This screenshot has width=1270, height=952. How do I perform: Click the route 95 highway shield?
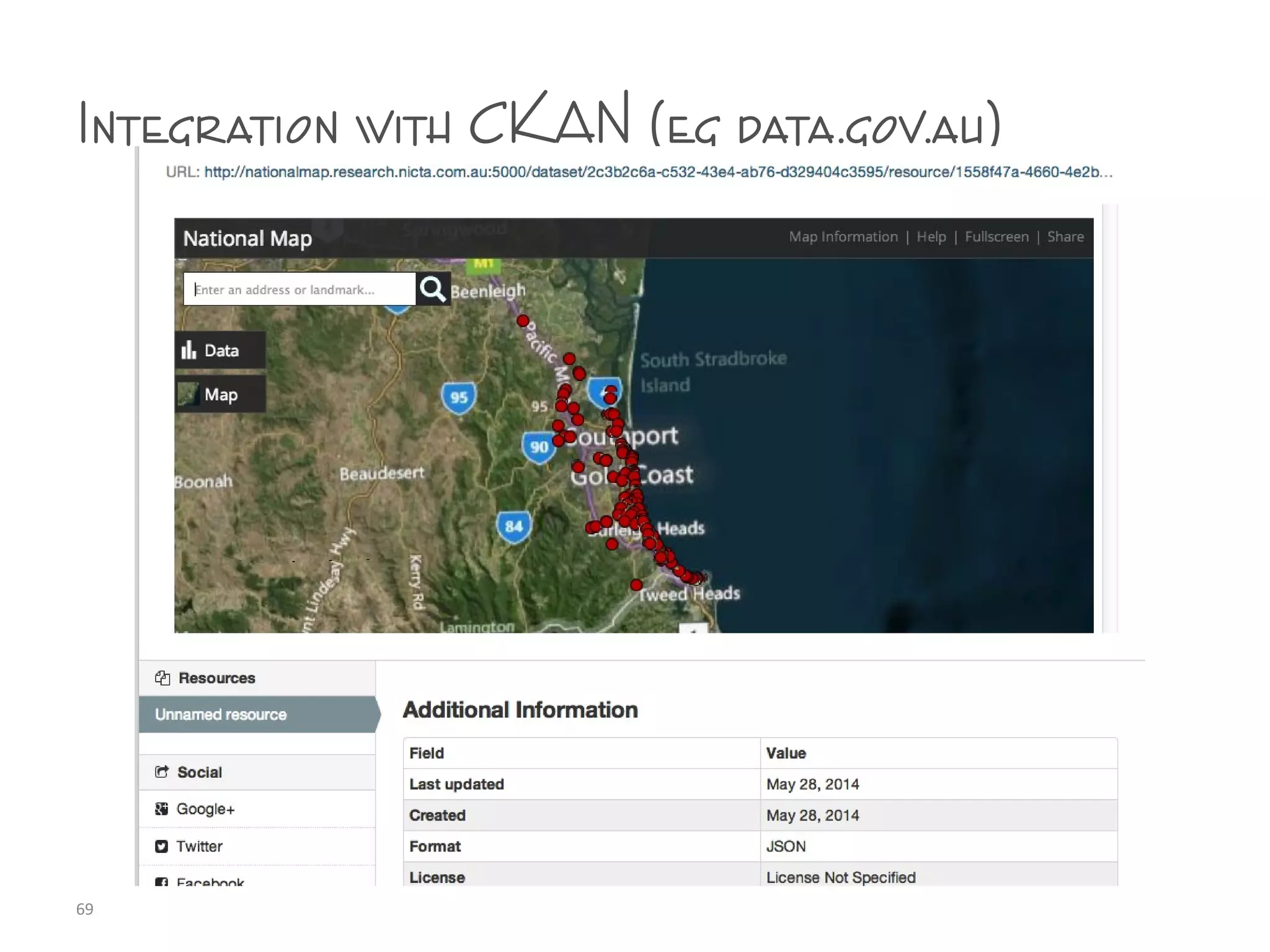[458, 397]
